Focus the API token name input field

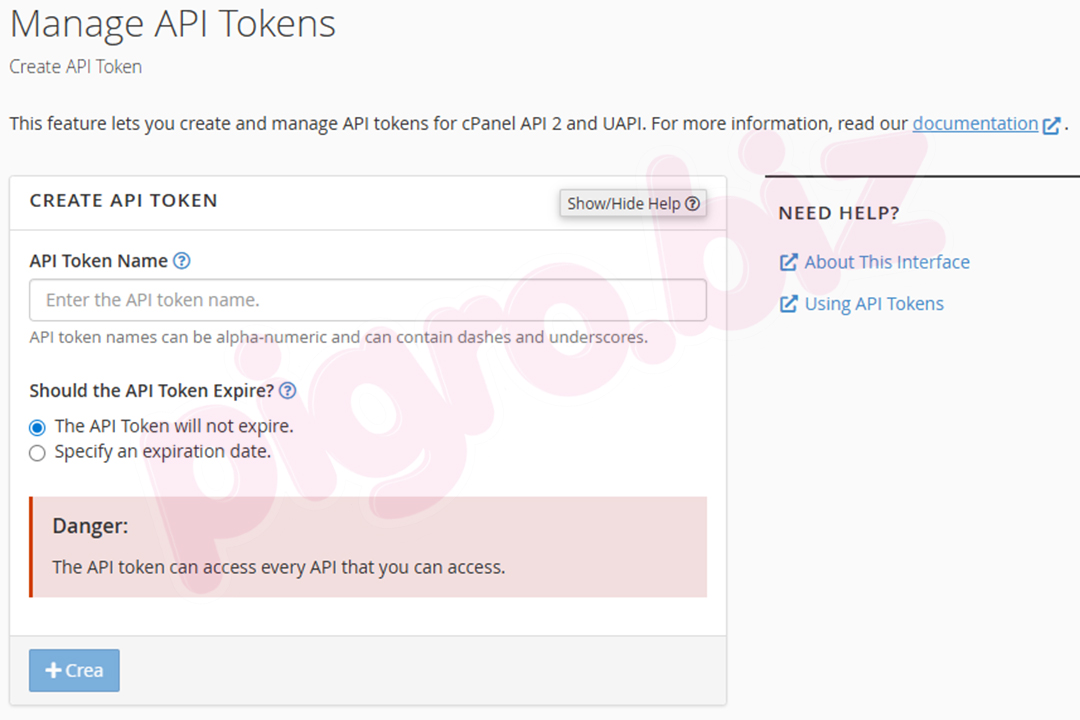click(368, 300)
